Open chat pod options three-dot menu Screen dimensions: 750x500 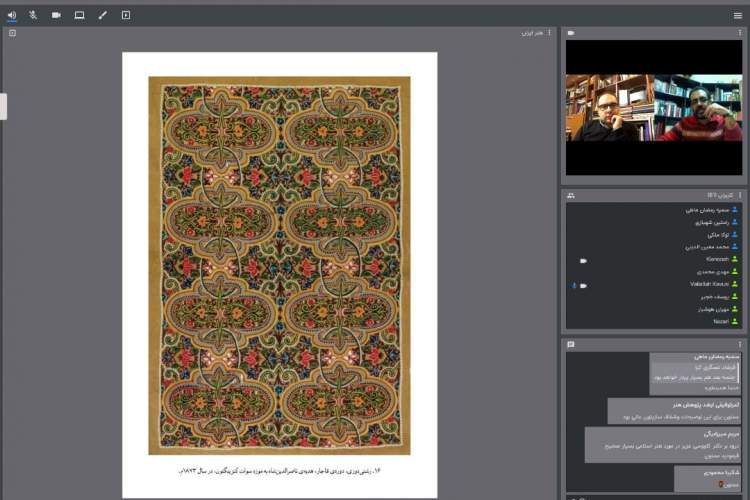[x=739, y=344]
